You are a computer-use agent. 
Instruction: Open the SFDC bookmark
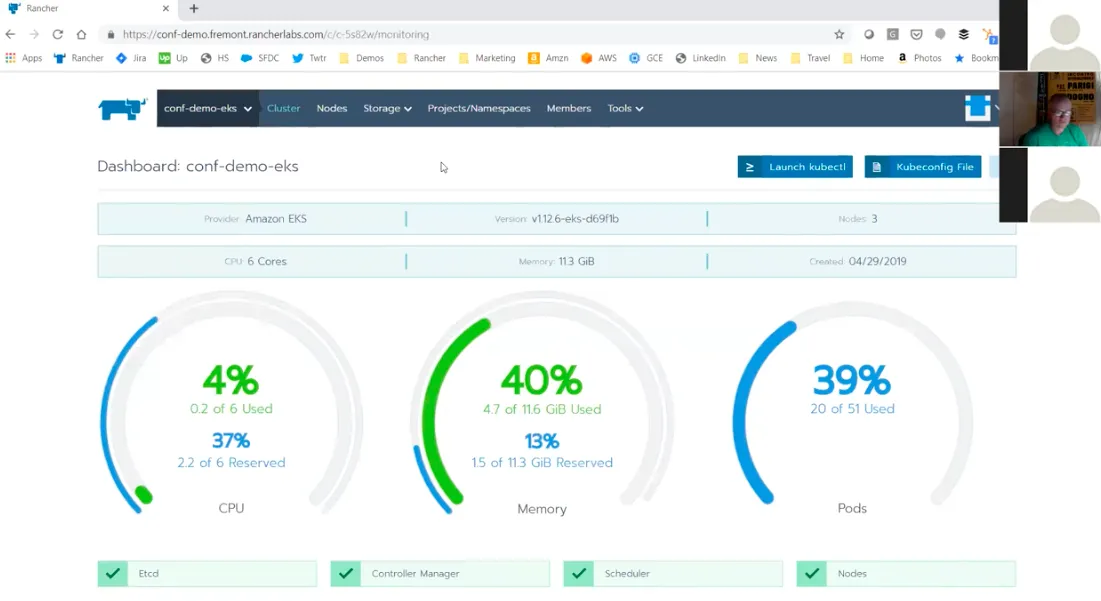(260, 58)
